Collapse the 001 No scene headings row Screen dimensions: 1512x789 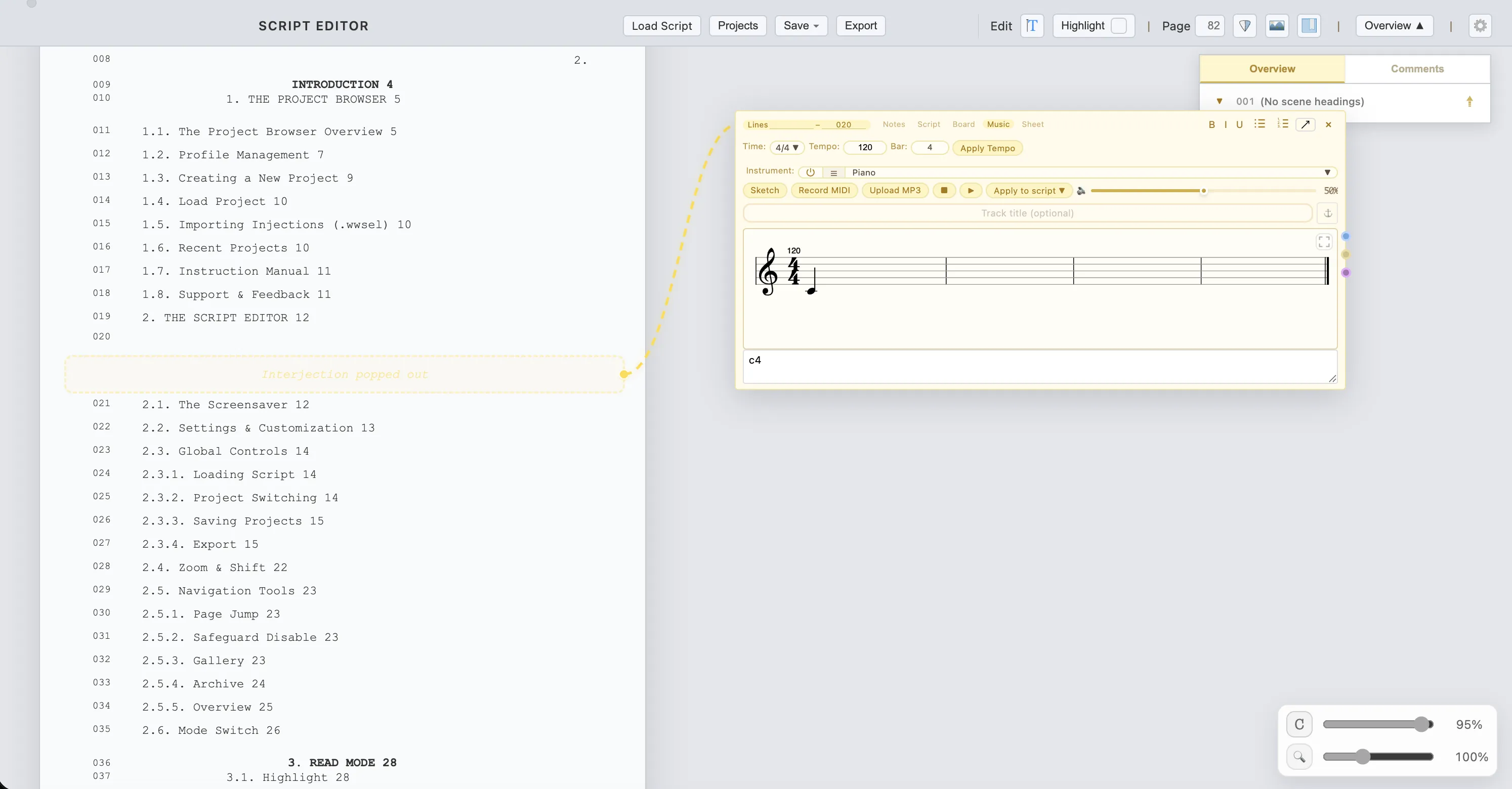(1220, 101)
